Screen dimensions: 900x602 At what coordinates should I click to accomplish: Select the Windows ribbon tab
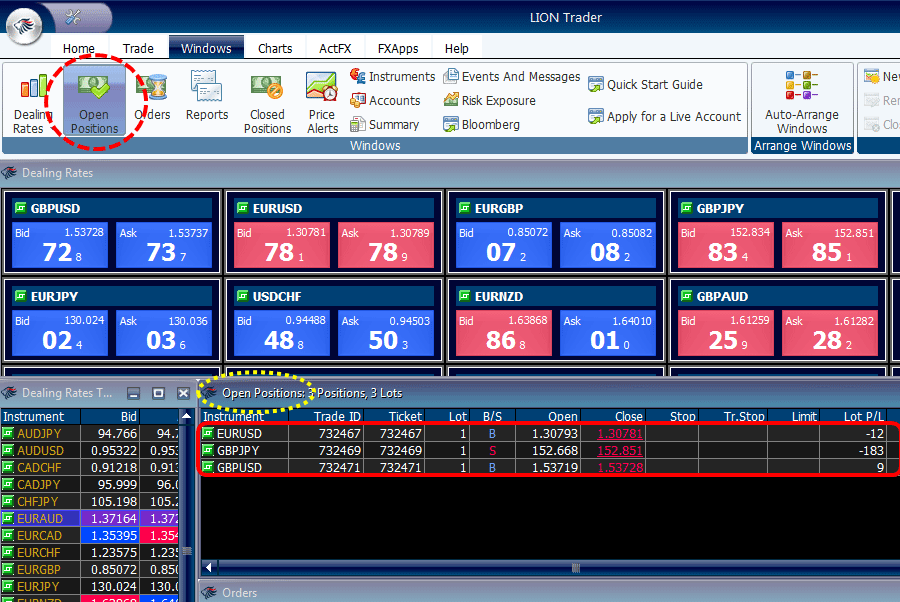206,48
